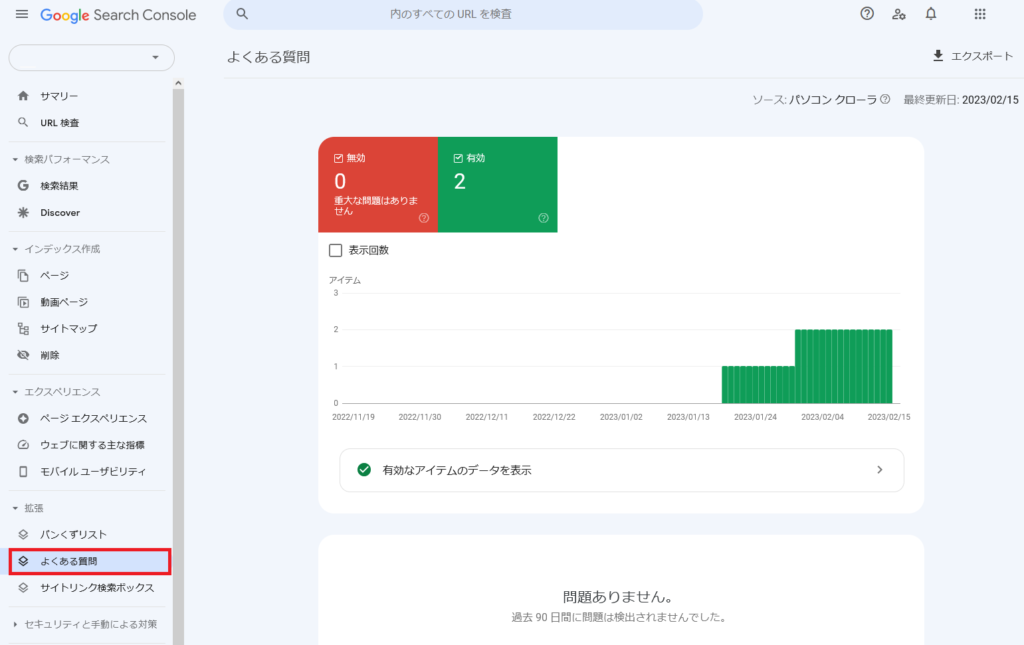Click the phone icon beside モバイル ユーザビリティ
Screen dimensions: 1024x645
point(24,471)
